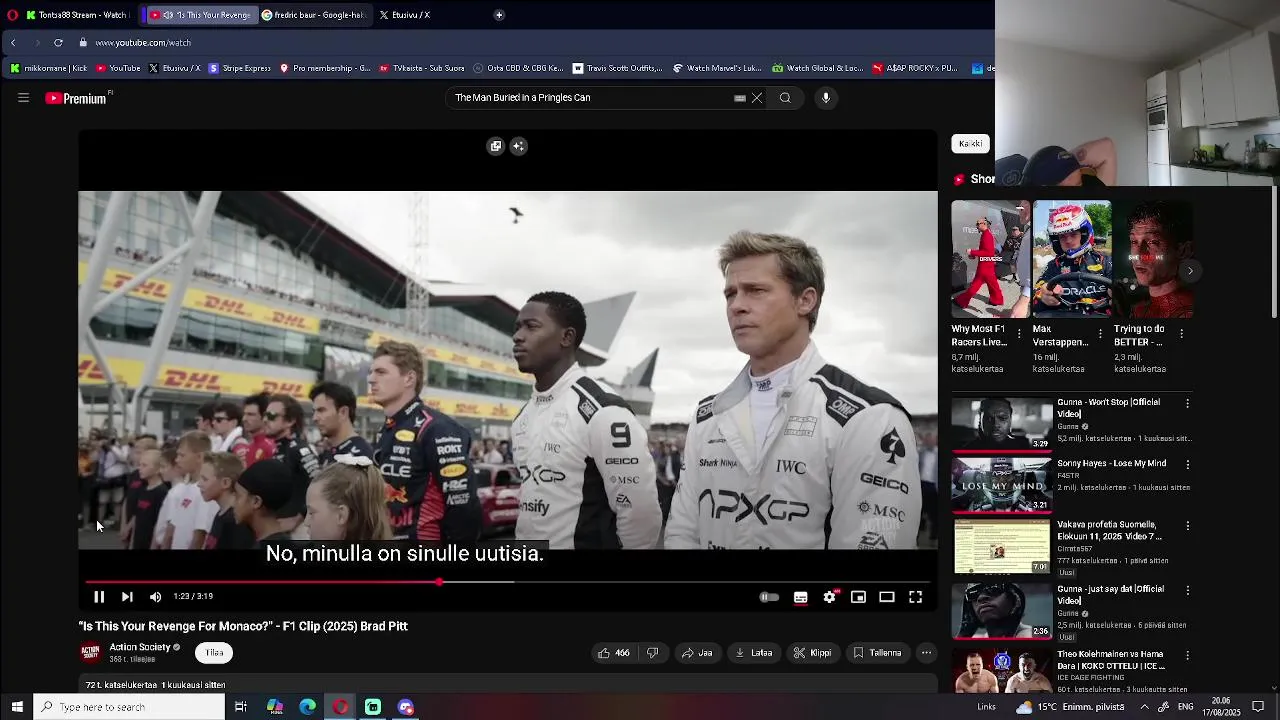Toggle the autoplay switch
The image size is (1280, 720).
coord(769,597)
